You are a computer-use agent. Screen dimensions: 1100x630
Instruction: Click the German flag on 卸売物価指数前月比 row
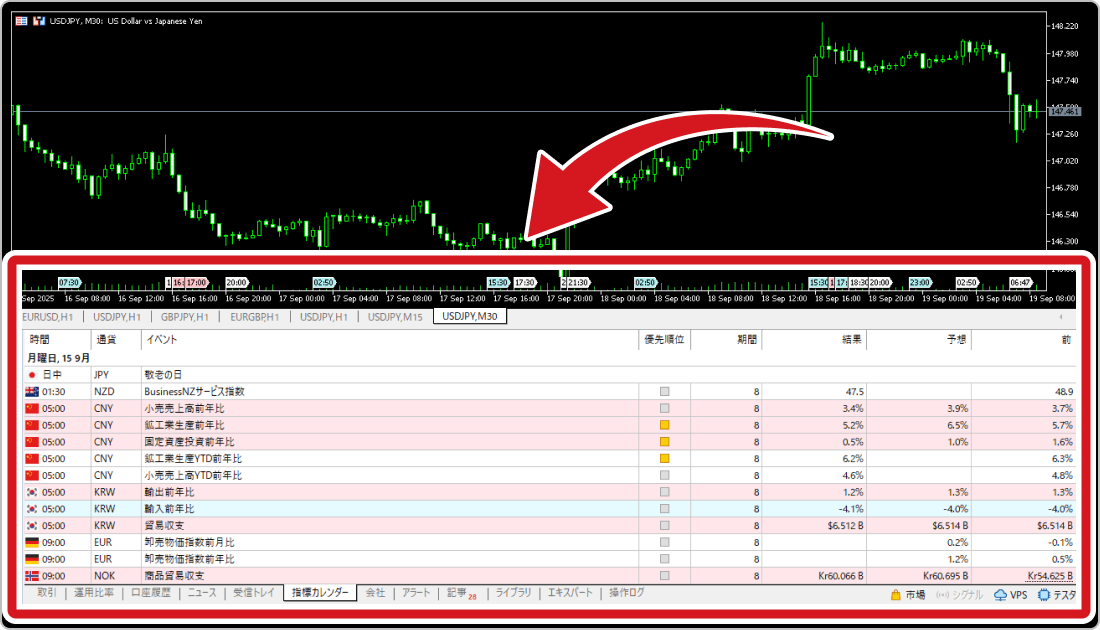(x=31, y=542)
